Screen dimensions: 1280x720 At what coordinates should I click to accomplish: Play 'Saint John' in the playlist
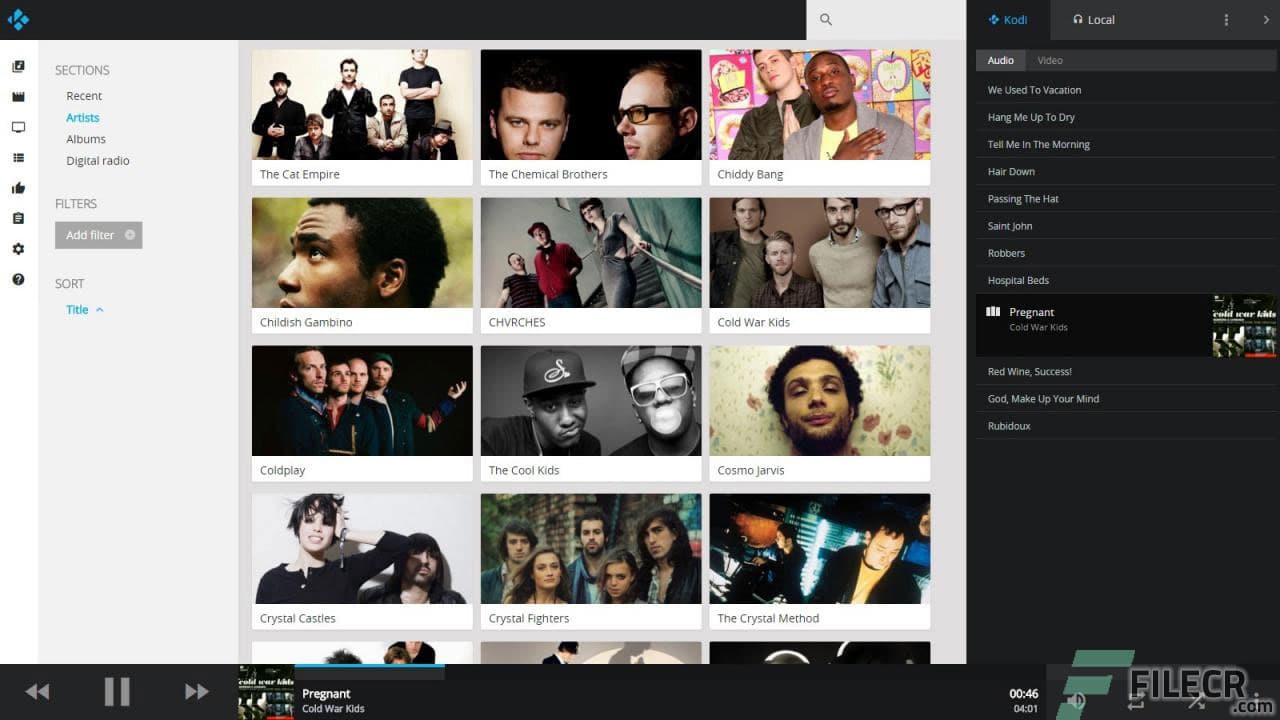pos(1126,226)
